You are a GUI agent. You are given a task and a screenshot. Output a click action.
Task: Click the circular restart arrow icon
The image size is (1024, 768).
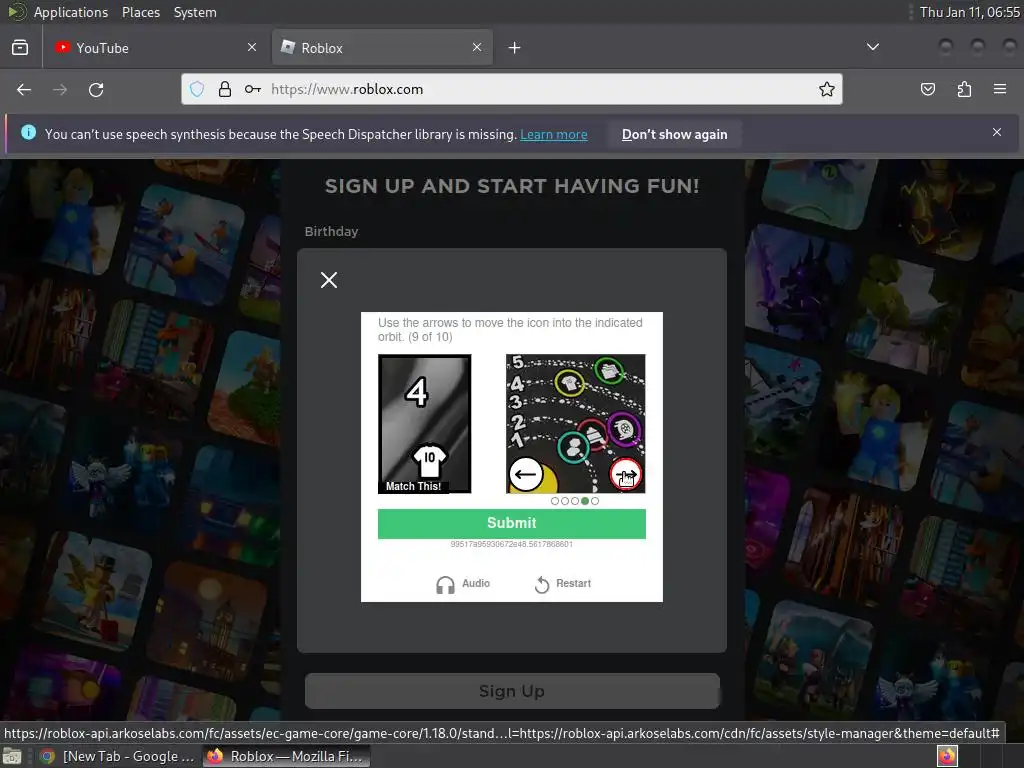click(x=541, y=584)
